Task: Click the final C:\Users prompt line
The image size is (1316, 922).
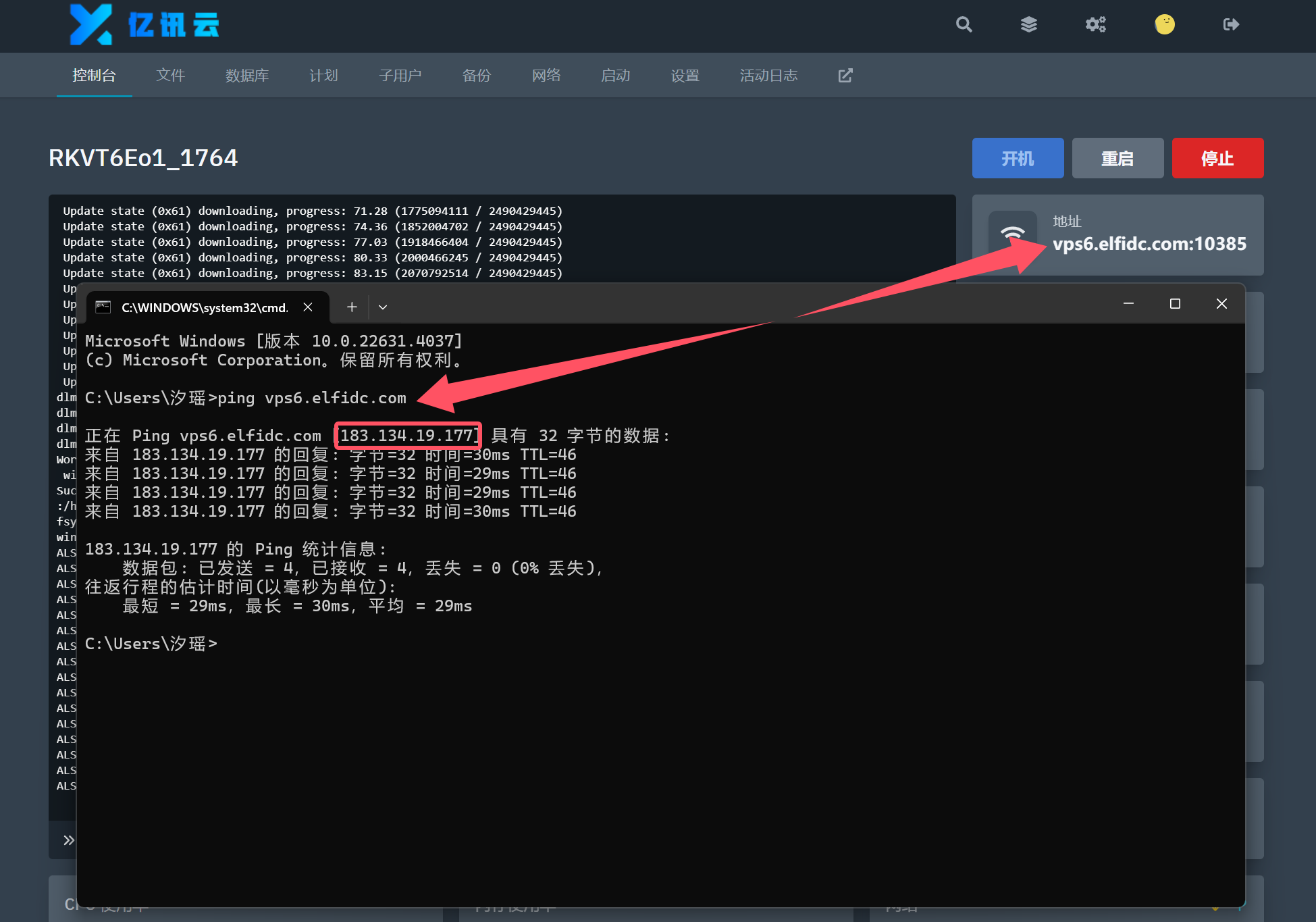Action: point(151,644)
